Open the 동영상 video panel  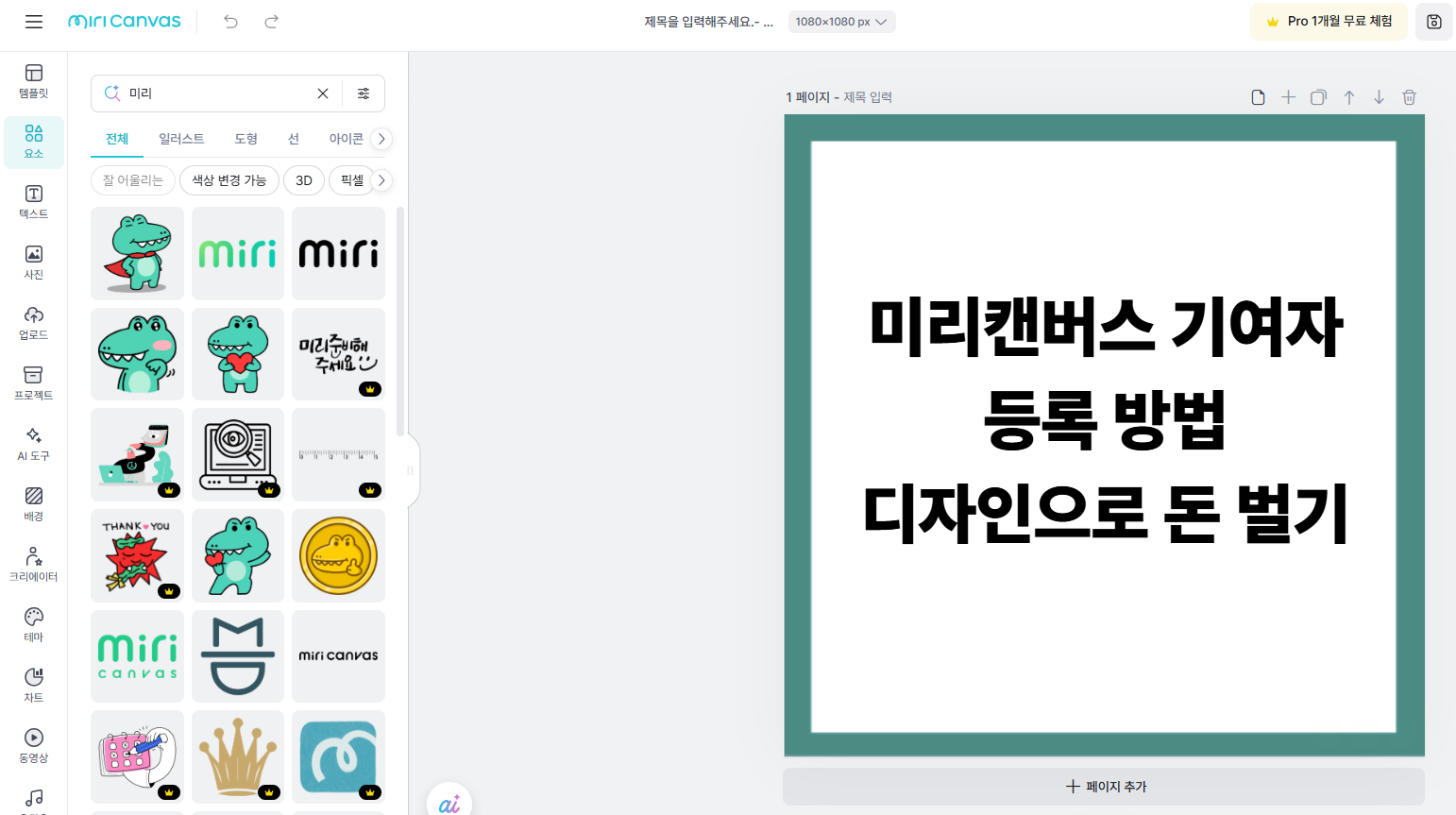pyautogui.click(x=34, y=746)
